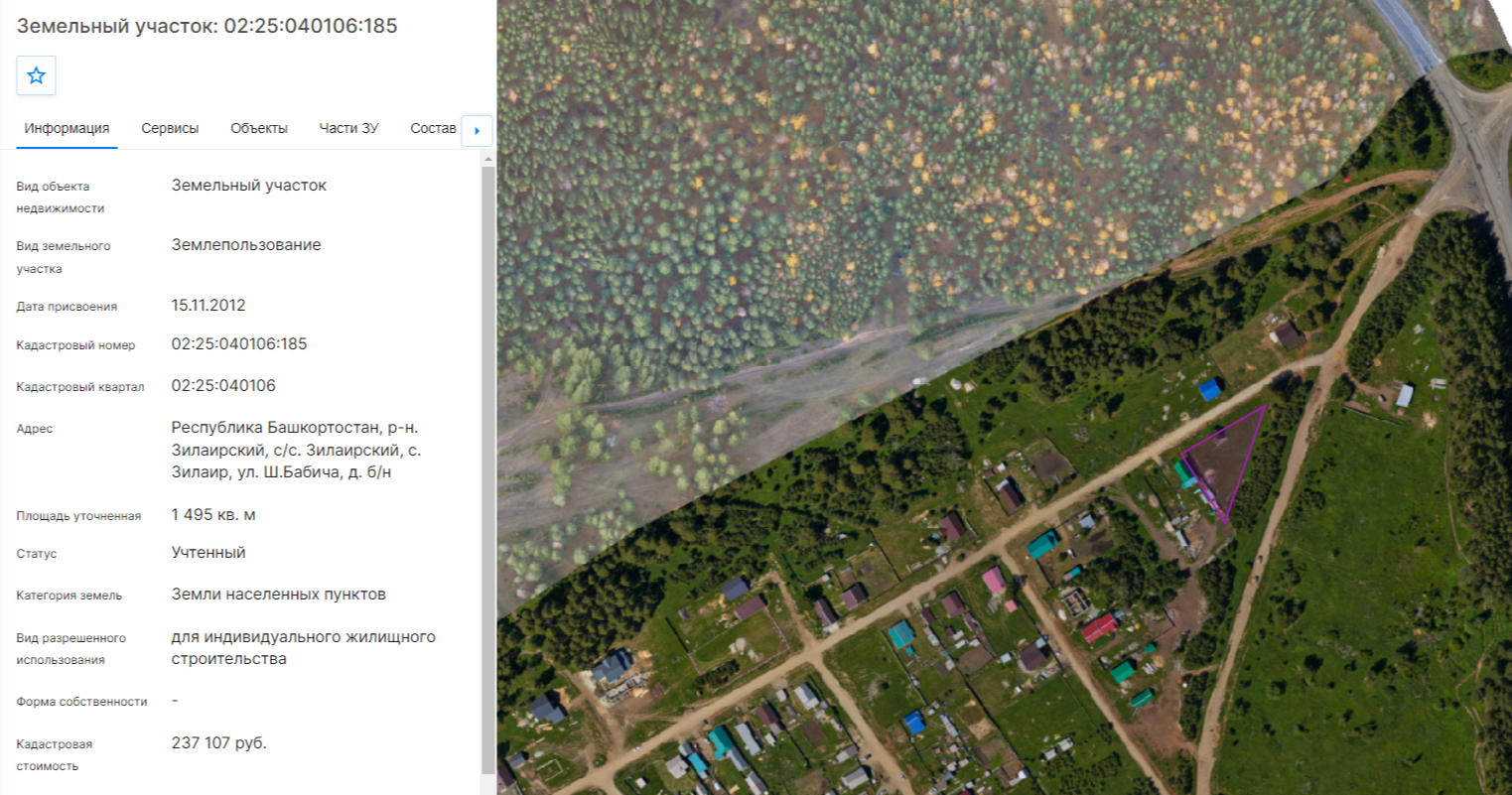The width and height of the screenshot is (1512, 795).
Task: Show more tabs with right arrow
Action: point(477,130)
